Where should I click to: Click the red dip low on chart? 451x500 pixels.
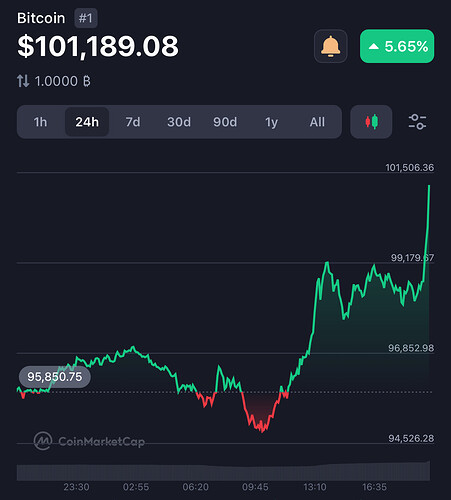pos(263,431)
